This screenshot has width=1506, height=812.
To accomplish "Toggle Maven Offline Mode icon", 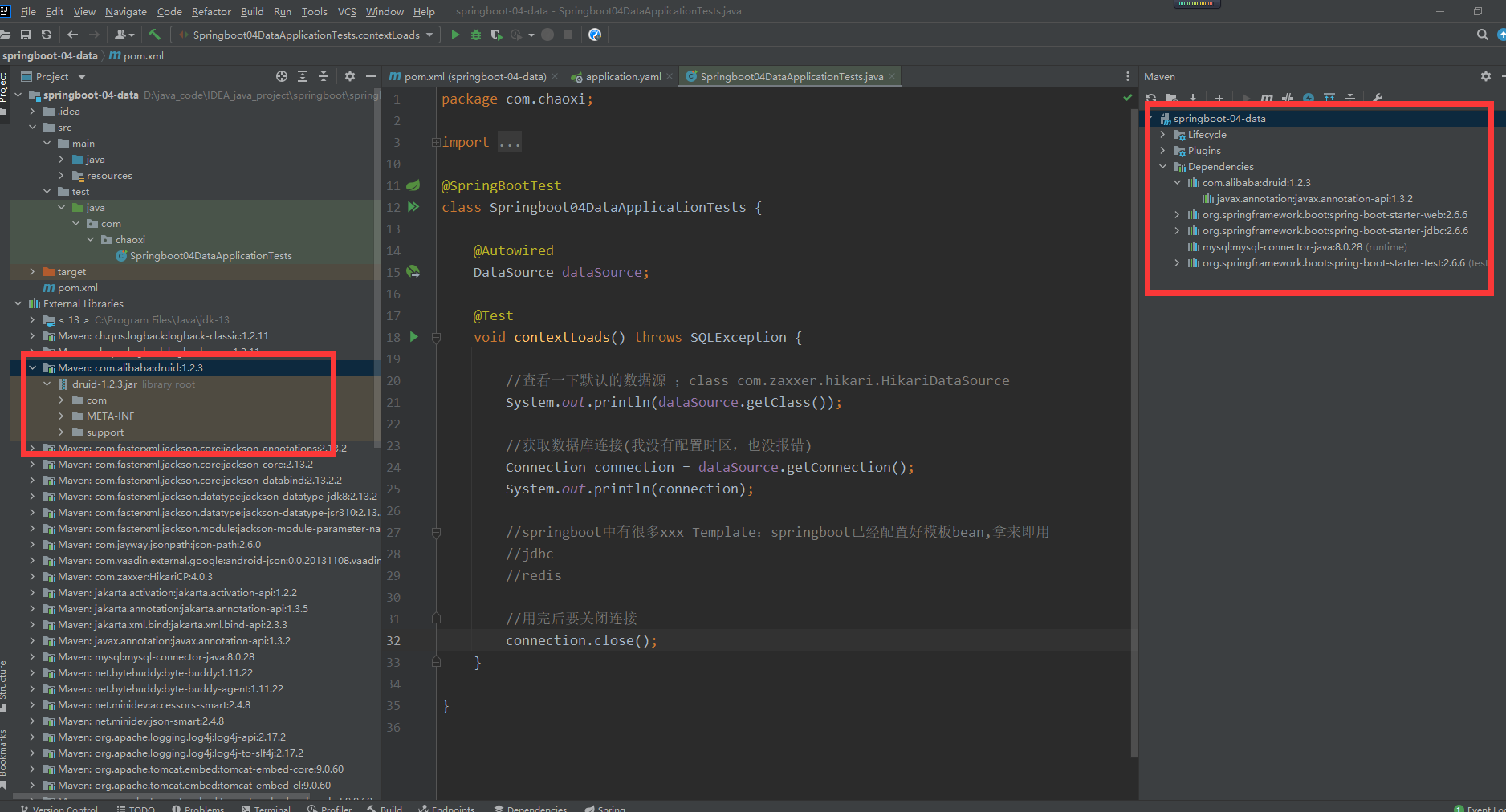I will [x=1288, y=98].
